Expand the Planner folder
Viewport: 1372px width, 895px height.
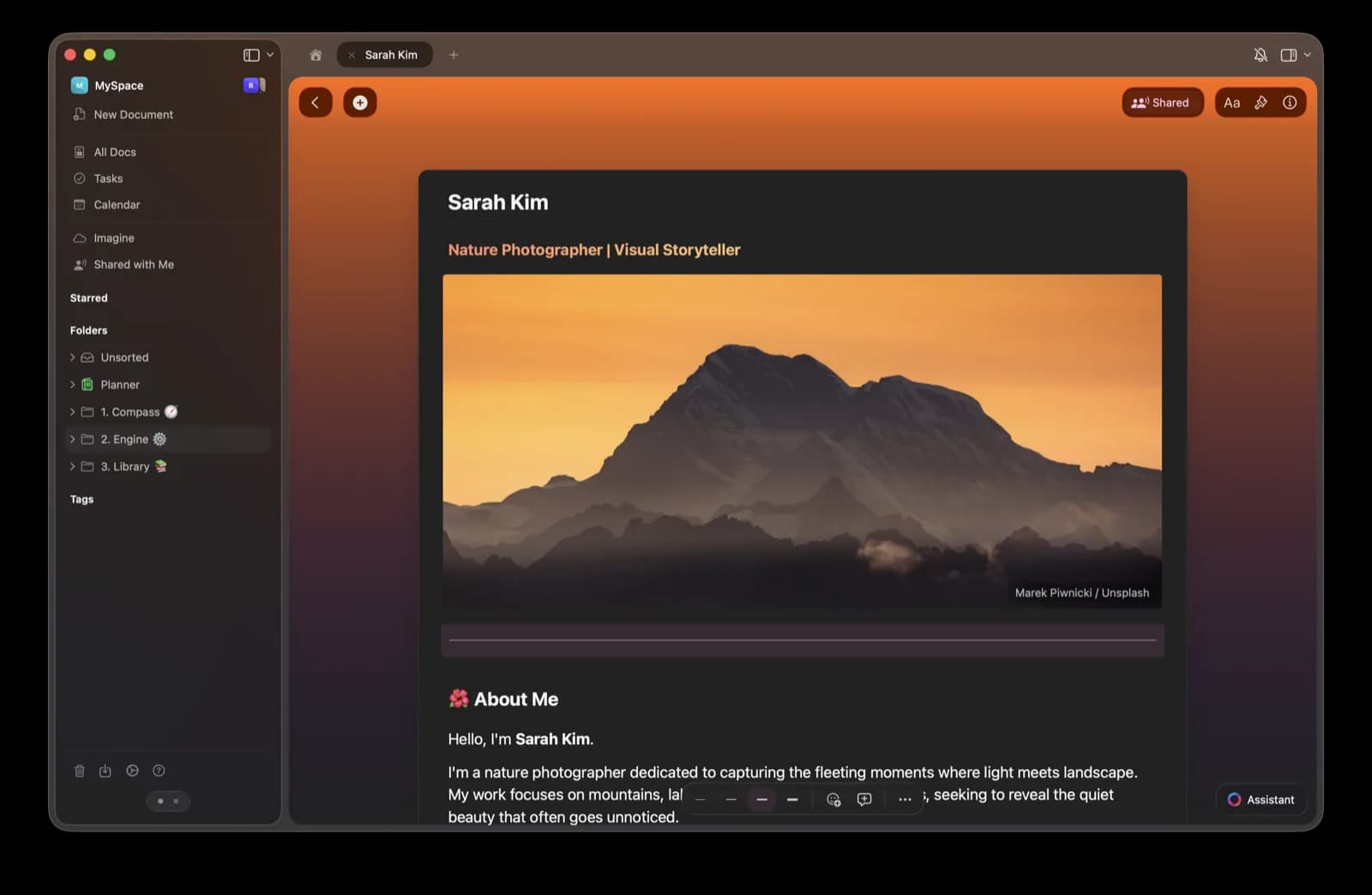[72, 384]
